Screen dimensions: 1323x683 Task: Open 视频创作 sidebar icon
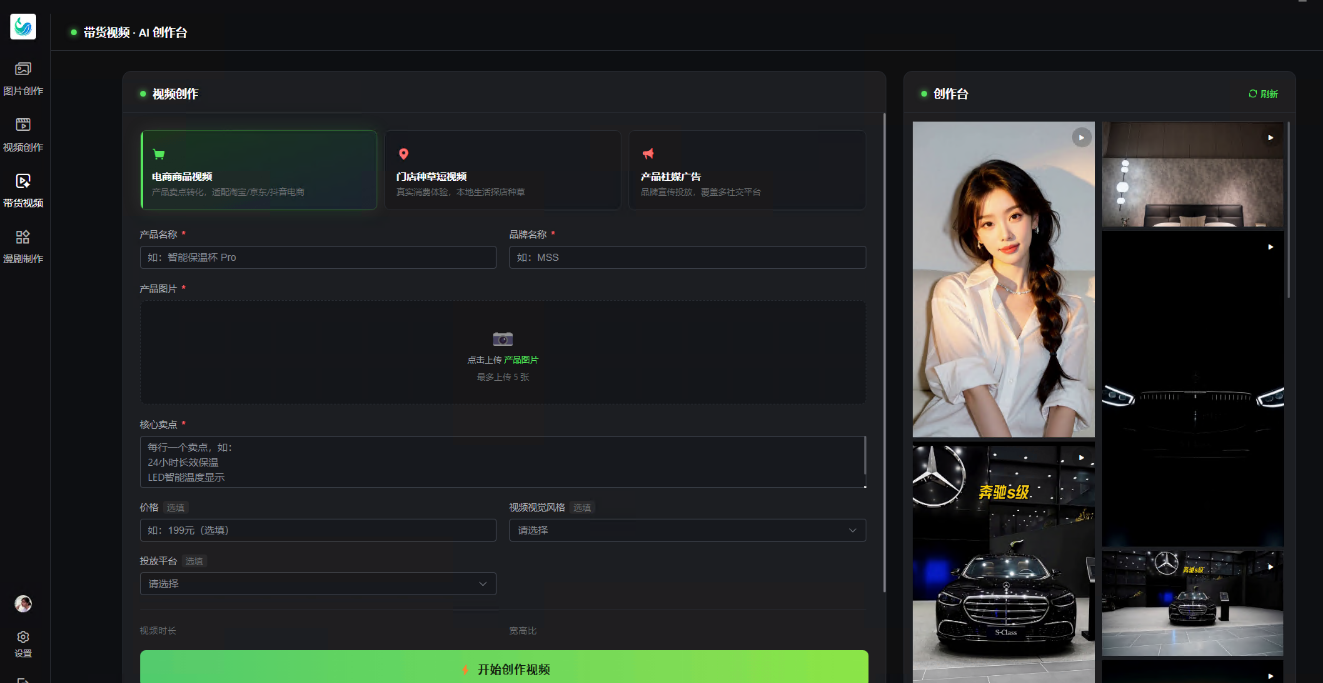[23, 134]
